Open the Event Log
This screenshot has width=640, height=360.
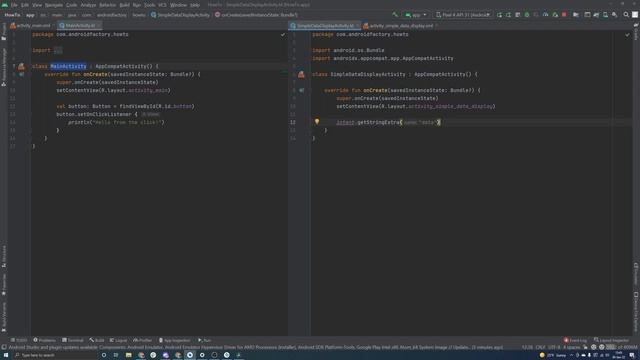[x=576, y=340]
